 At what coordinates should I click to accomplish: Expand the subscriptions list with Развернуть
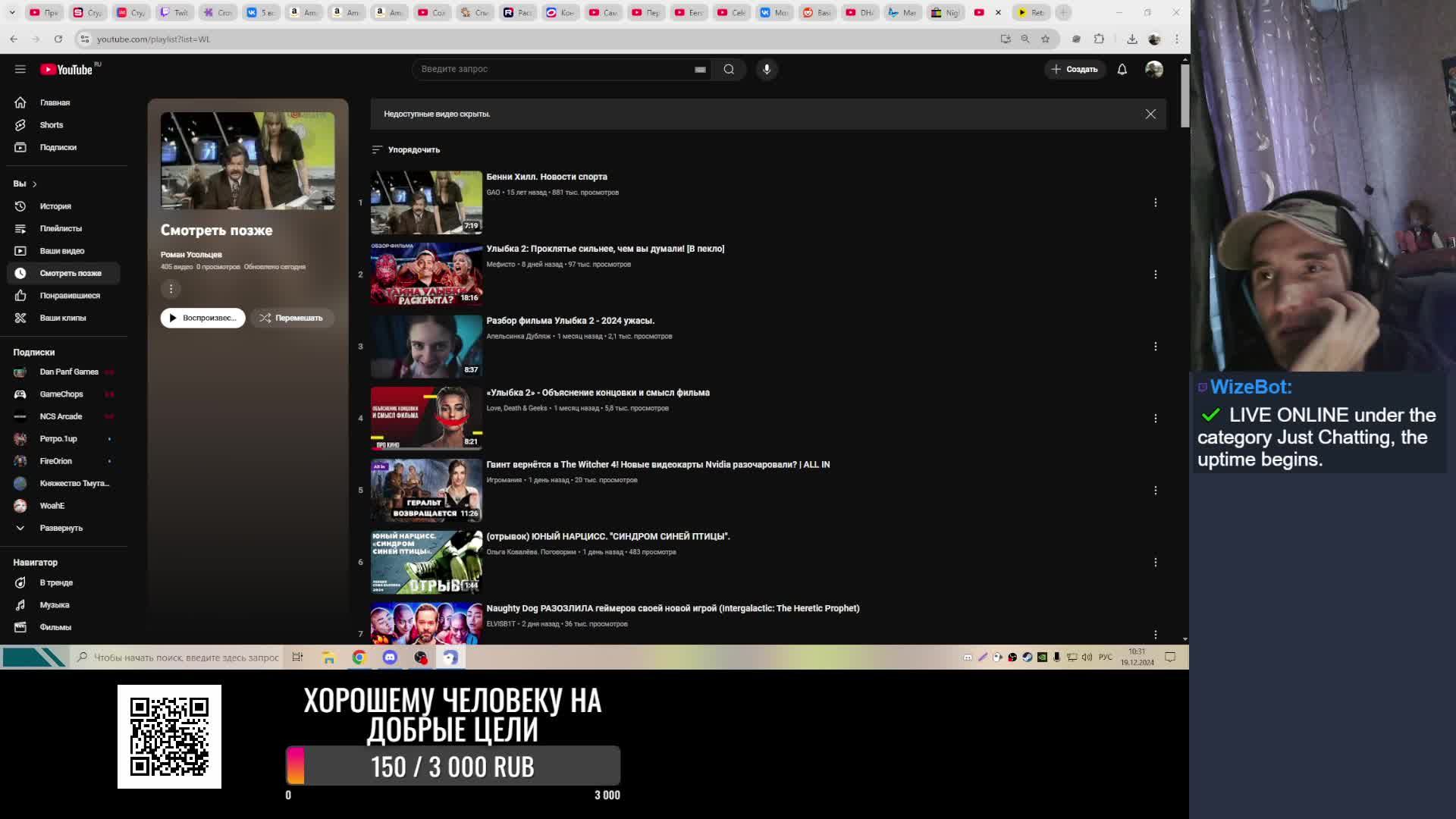click(61, 528)
